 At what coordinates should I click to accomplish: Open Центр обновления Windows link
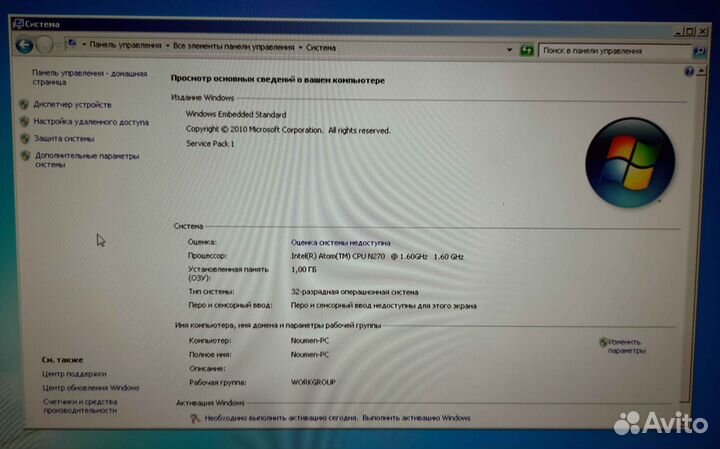pos(90,387)
